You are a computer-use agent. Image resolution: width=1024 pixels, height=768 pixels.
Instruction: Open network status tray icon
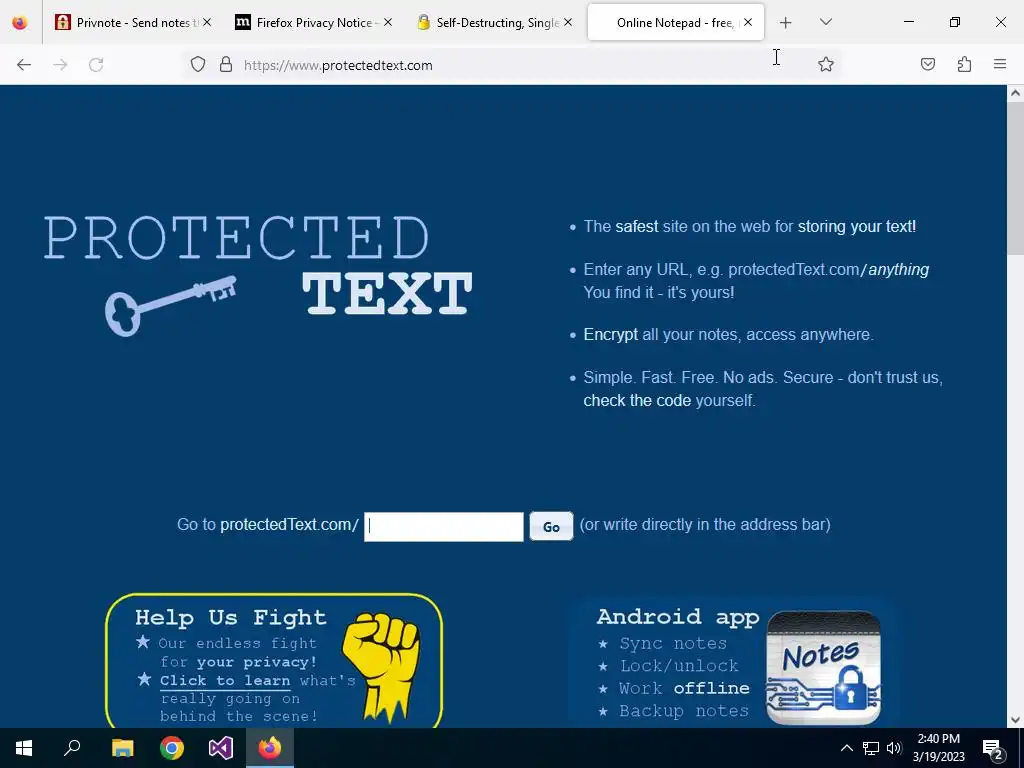pos(871,748)
